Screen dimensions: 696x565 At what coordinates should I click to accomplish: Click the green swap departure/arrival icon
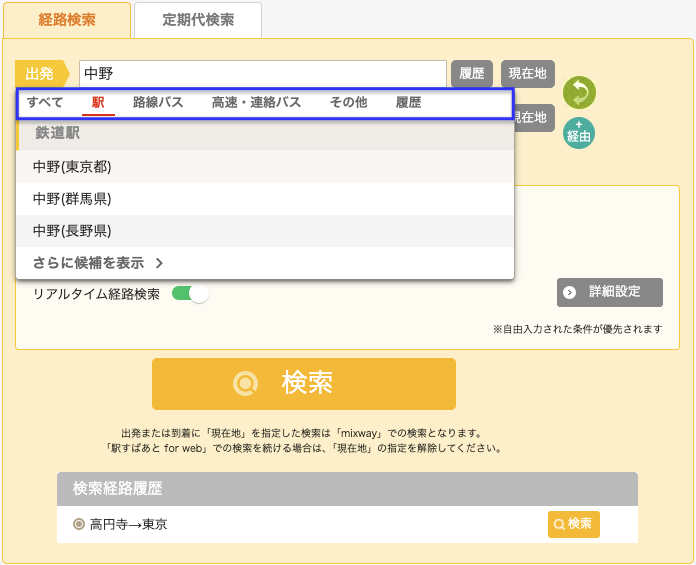pos(579,92)
